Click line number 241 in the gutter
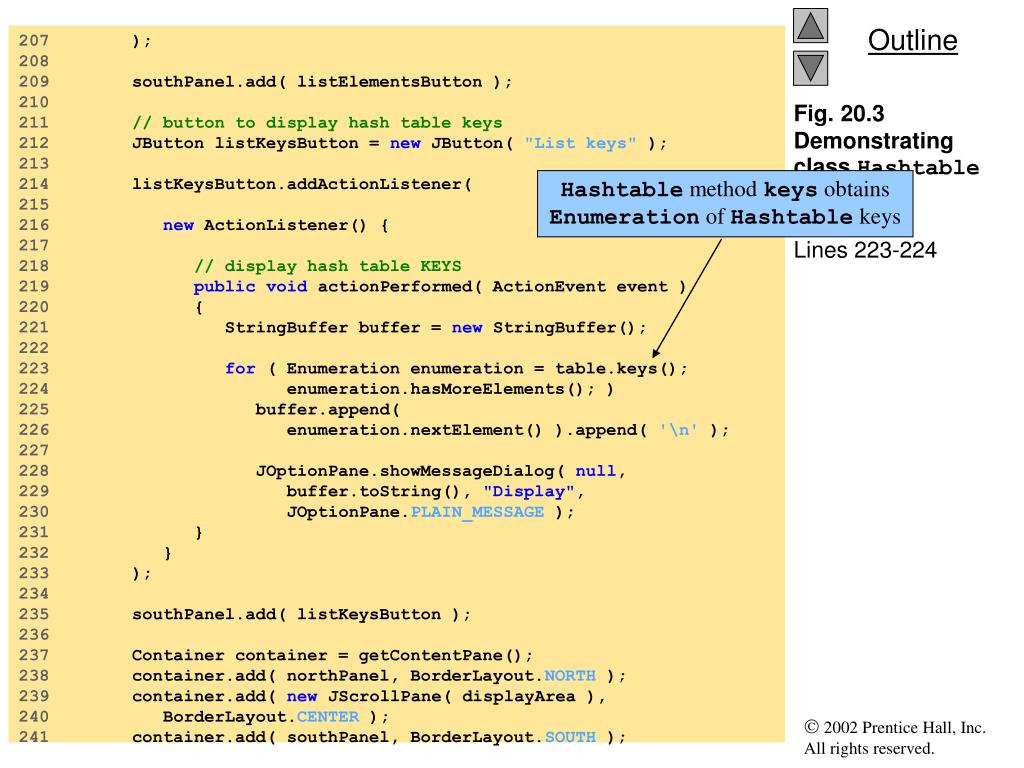The height and width of the screenshot is (768, 1024). point(35,737)
